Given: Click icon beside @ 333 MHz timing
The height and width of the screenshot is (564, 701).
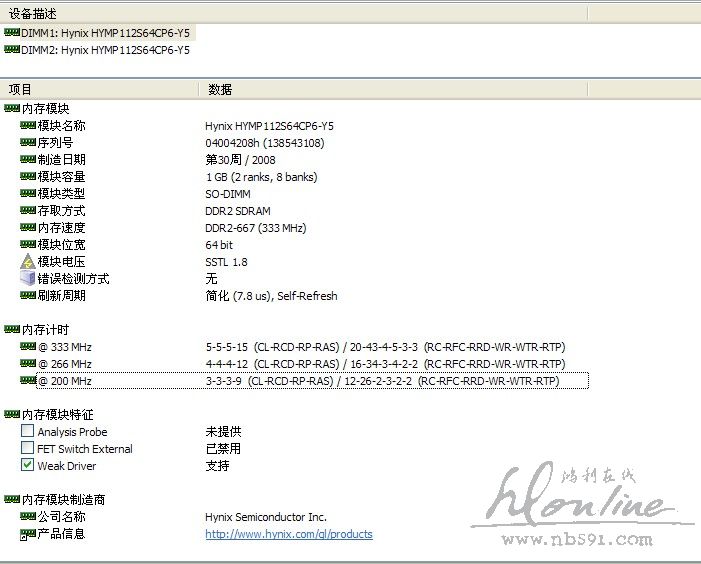Looking at the screenshot, I should click(28, 346).
